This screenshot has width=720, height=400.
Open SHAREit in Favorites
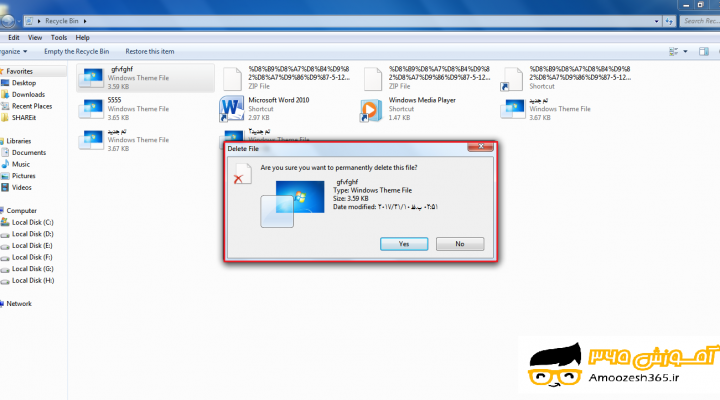tap(24, 118)
